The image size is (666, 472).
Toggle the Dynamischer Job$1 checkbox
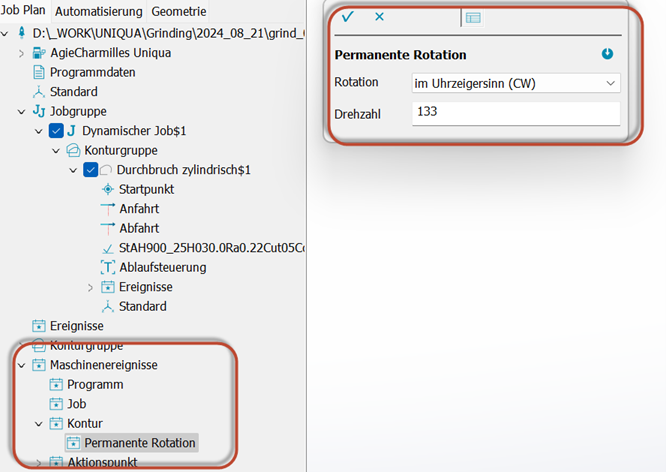click(x=56, y=131)
